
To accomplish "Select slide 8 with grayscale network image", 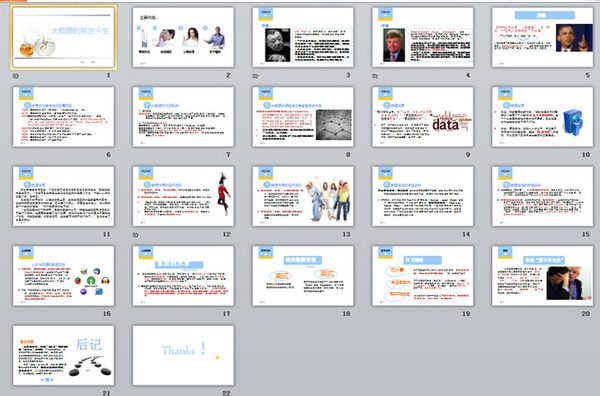I will pyautogui.click(x=303, y=117).
